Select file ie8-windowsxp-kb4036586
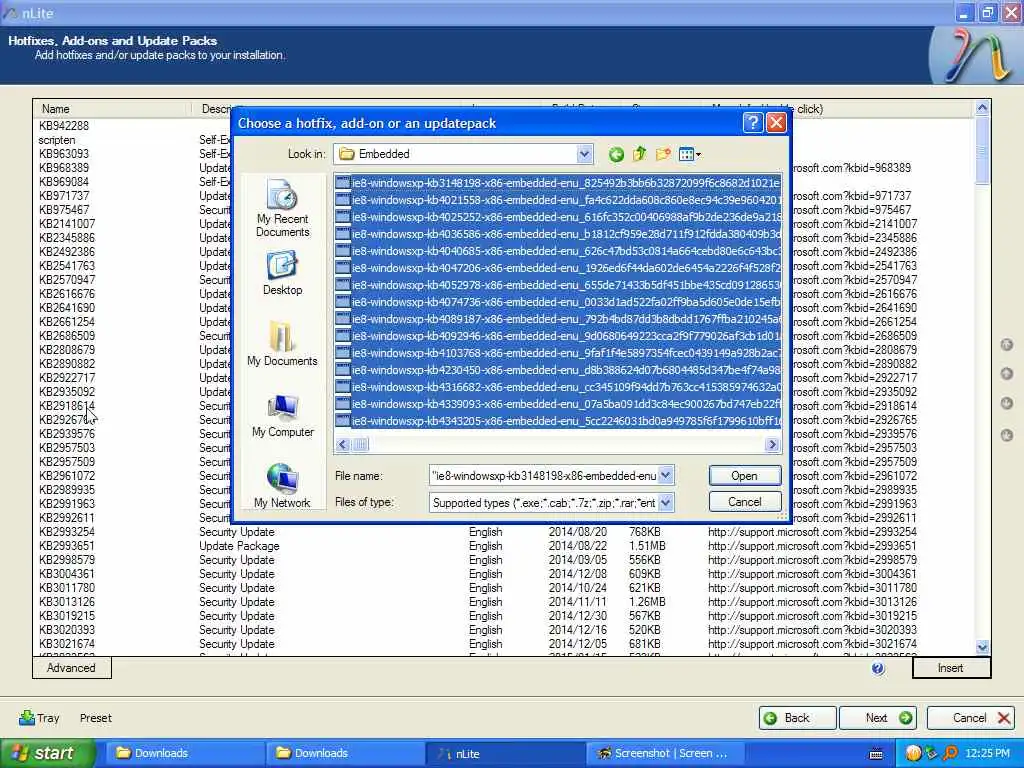Image resolution: width=1024 pixels, height=768 pixels. click(558, 234)
